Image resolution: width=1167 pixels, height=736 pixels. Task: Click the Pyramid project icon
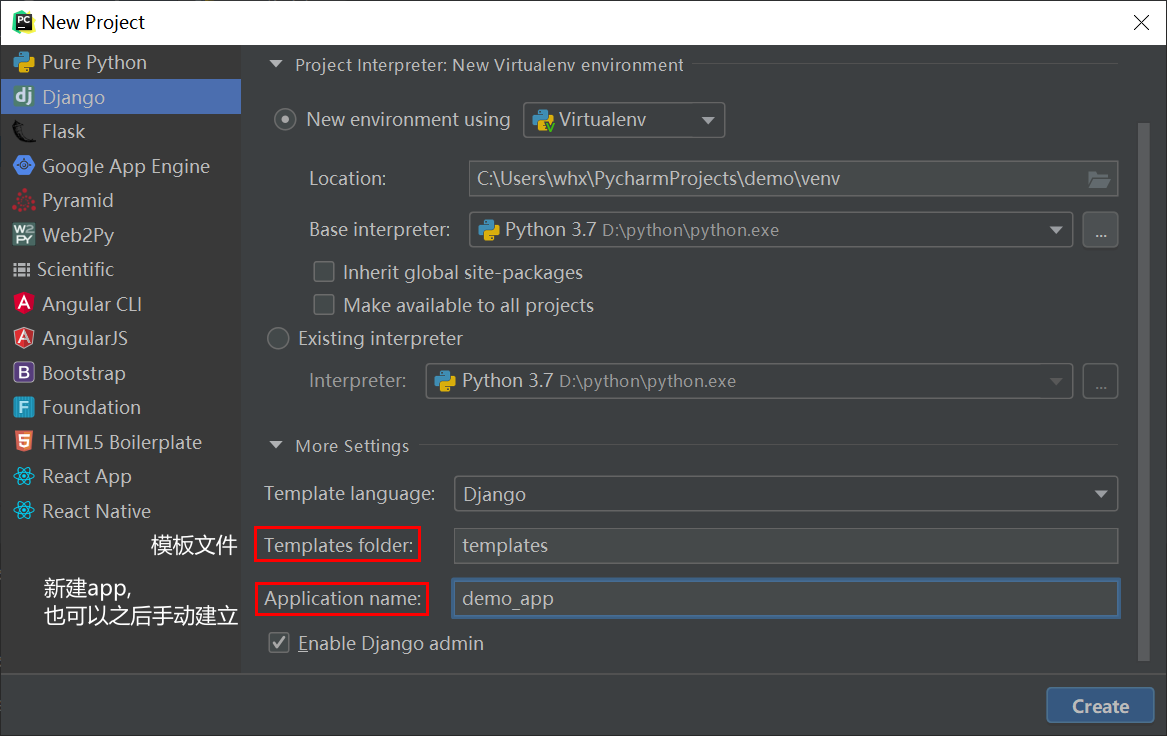pos(24,200)
